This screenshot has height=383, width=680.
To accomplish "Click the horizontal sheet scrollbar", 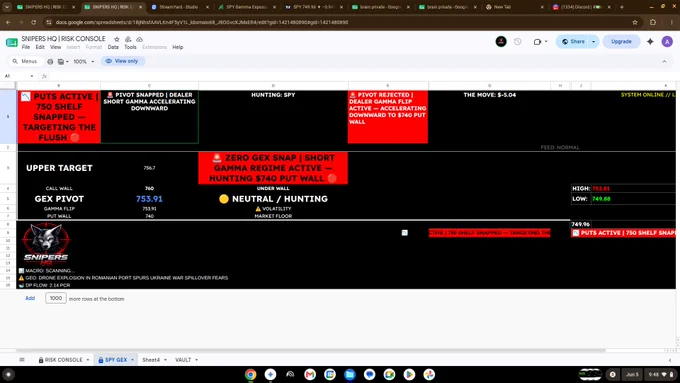I will coord(311,350).
